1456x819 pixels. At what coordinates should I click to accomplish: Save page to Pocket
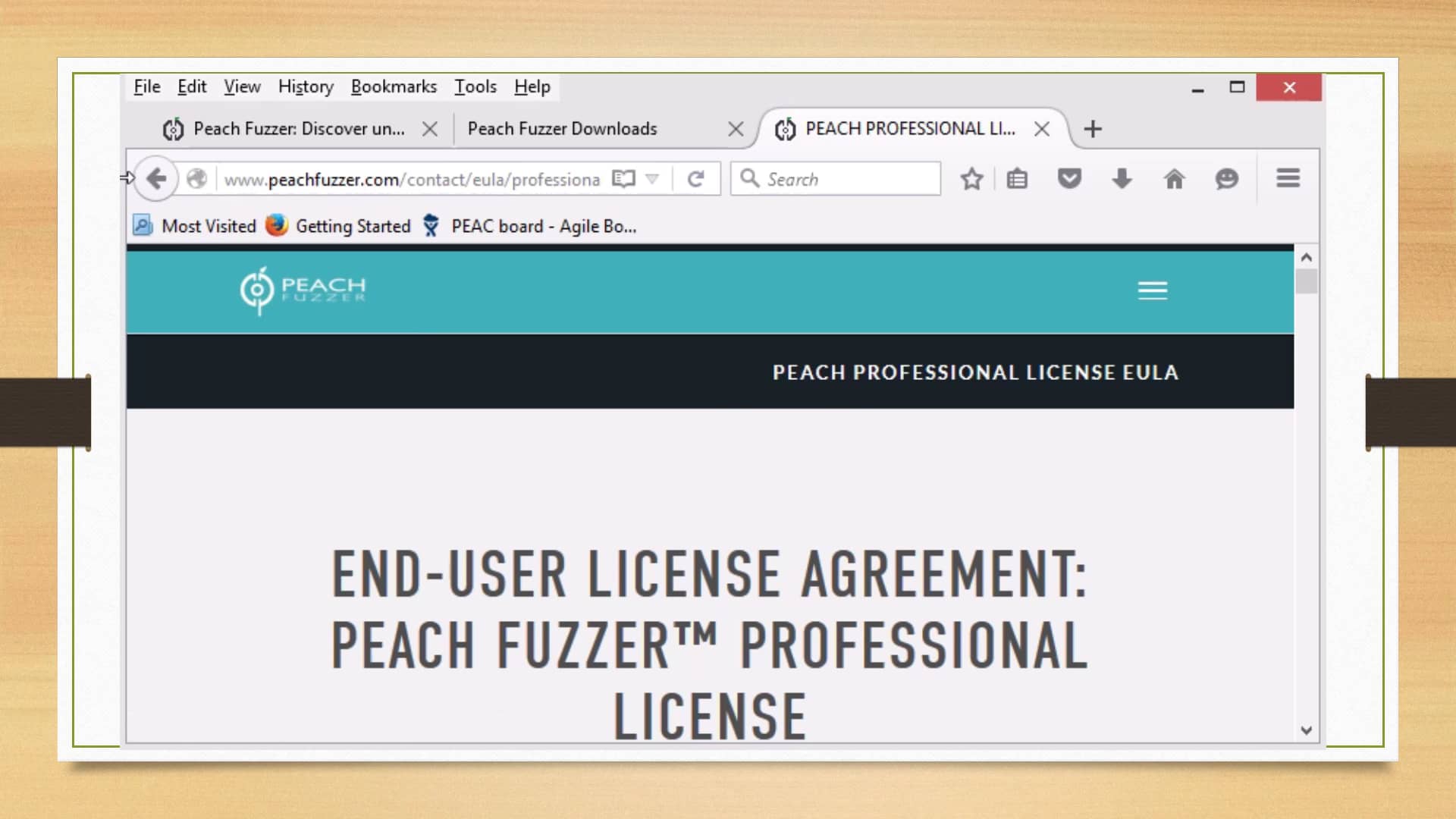[x=1069, y=179]
